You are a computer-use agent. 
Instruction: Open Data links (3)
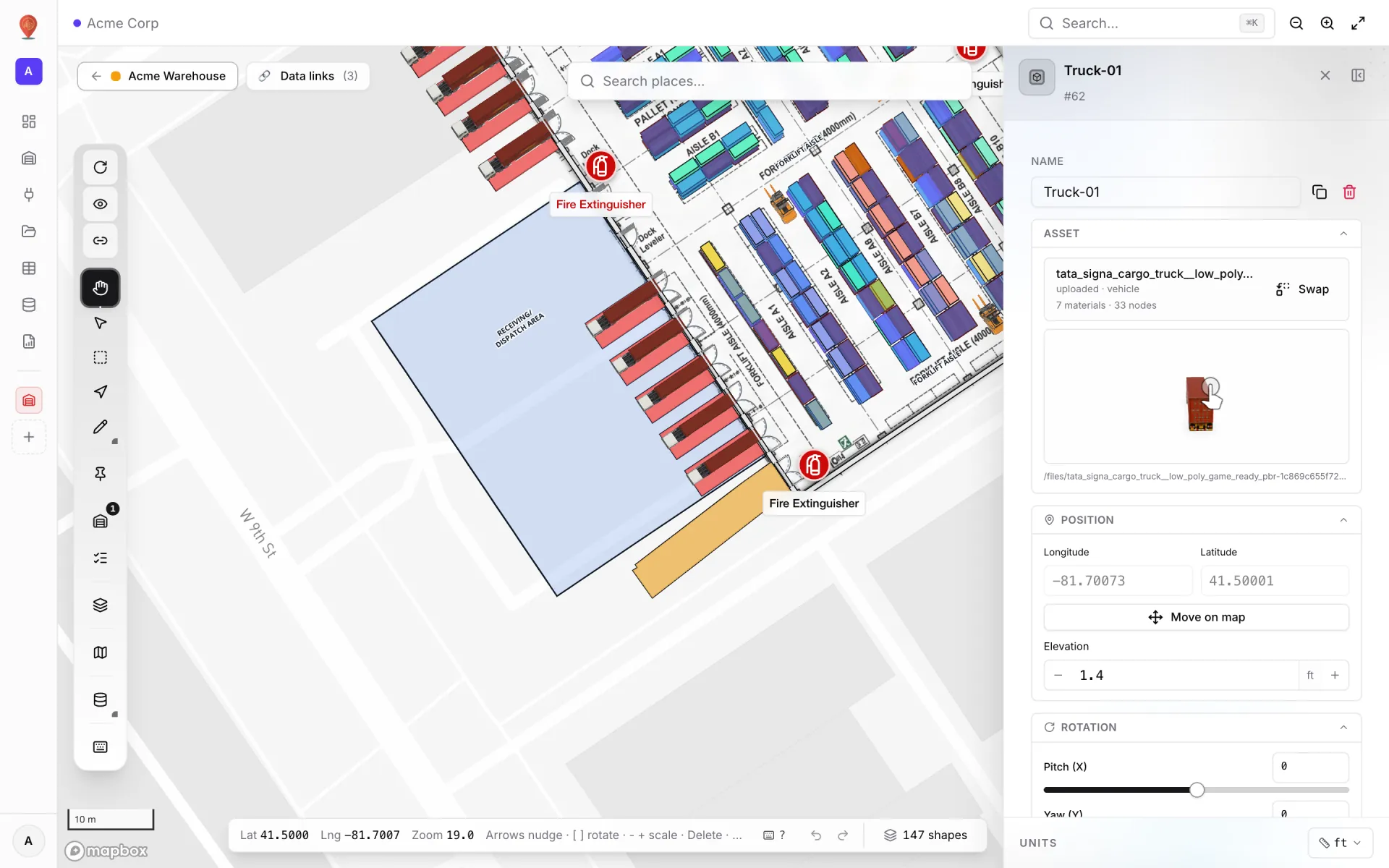tap(308, 76)
